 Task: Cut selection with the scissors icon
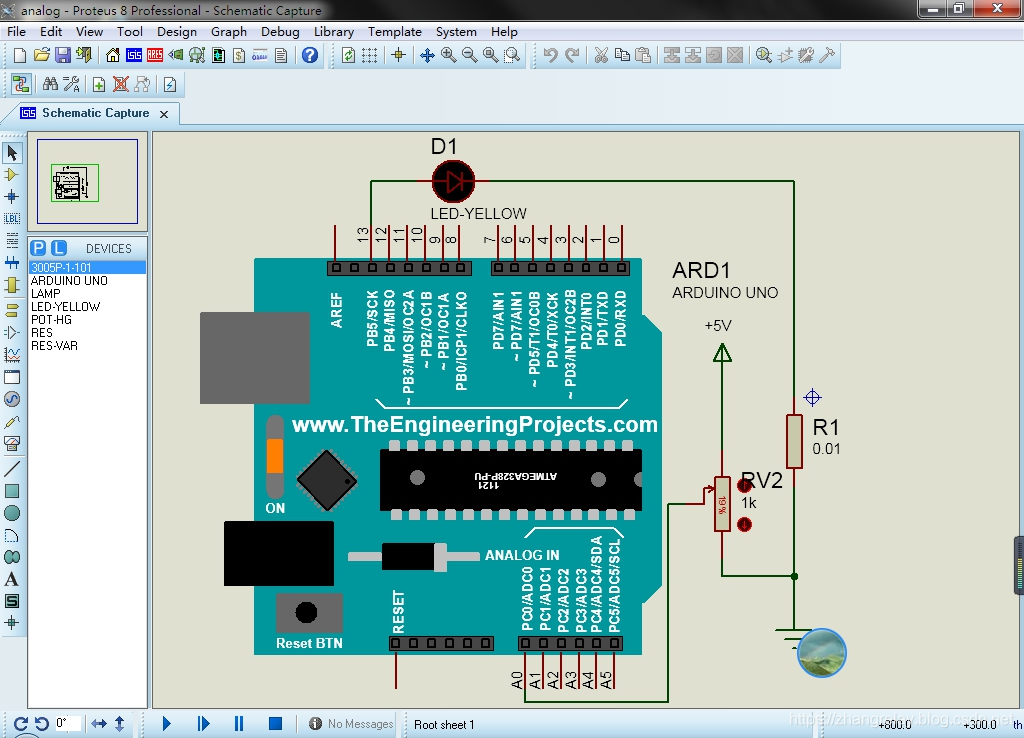point(601,56)
